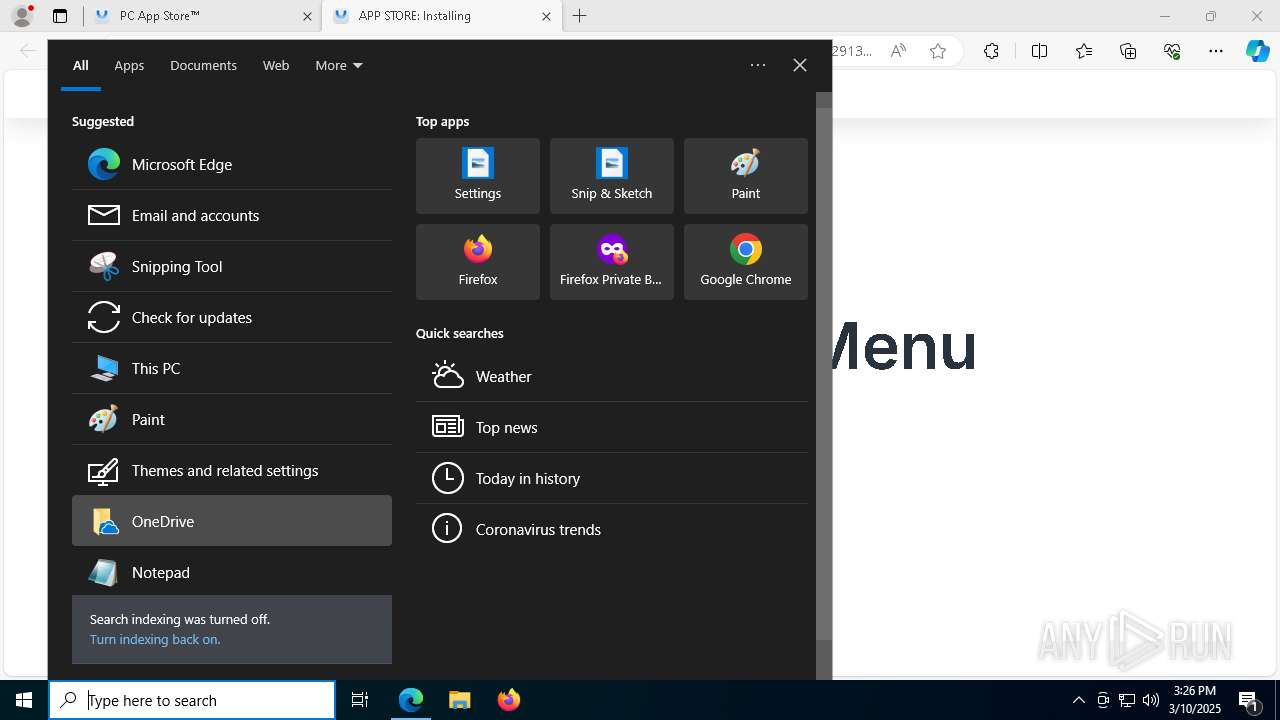Launch Firefox tile in Top apps
This screenshot has height=720, width=1280.
click(x=478, y=262)
